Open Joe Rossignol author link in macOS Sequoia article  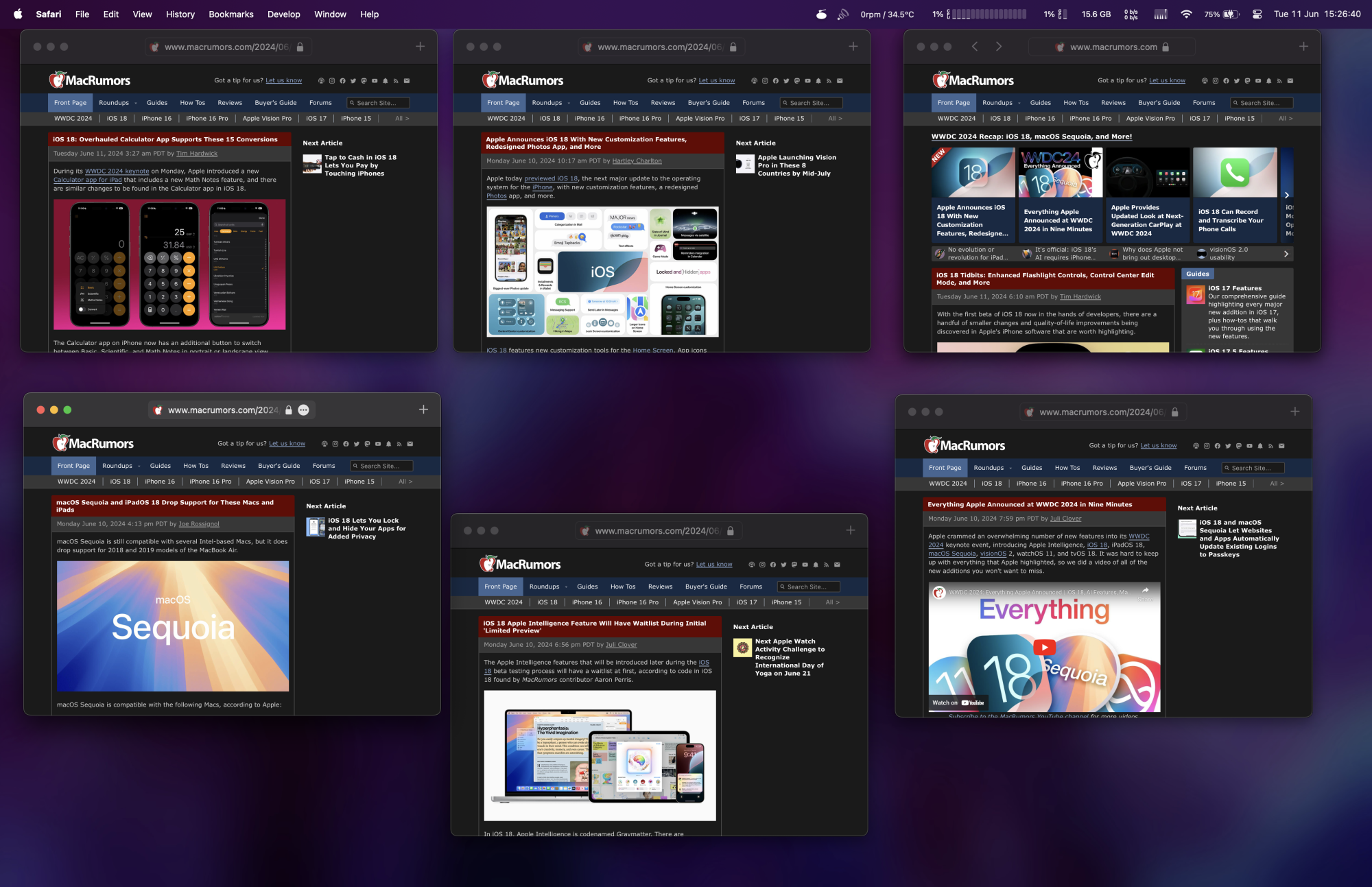click(x=199, y=524)
